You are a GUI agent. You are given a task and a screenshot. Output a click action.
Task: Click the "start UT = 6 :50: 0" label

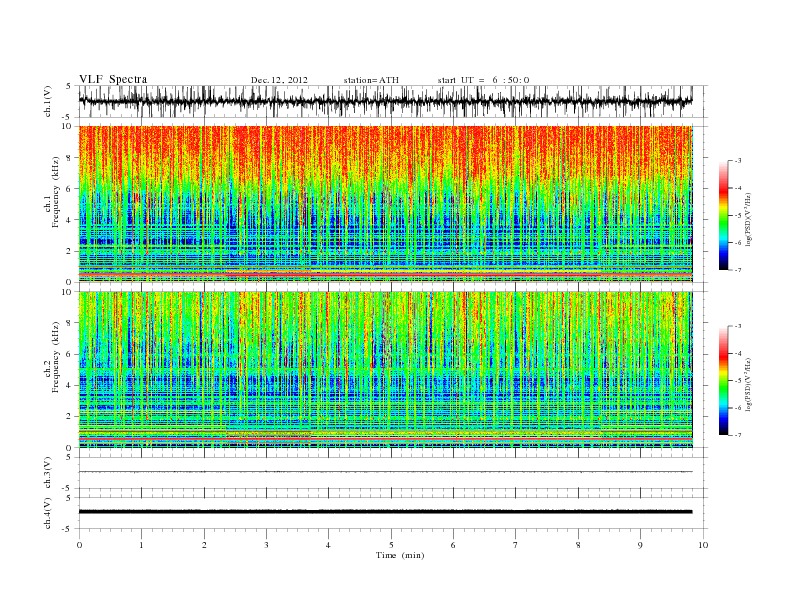click(x=483, y=80)
